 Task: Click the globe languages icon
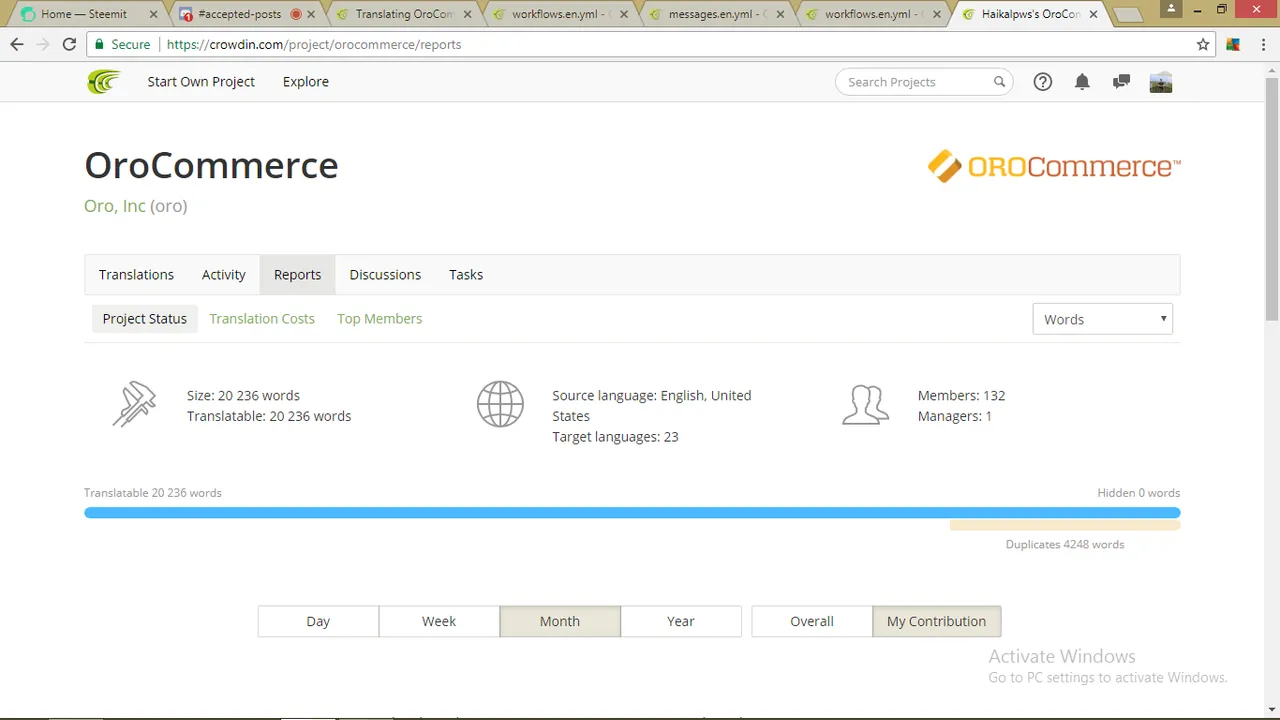click(x=500, y=405)
